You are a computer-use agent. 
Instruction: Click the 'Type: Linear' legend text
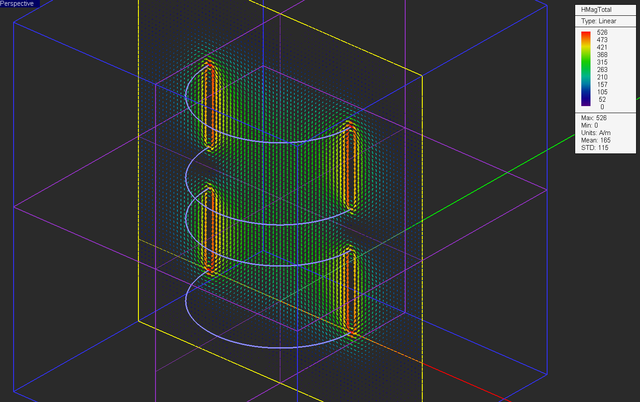point(599,21)
